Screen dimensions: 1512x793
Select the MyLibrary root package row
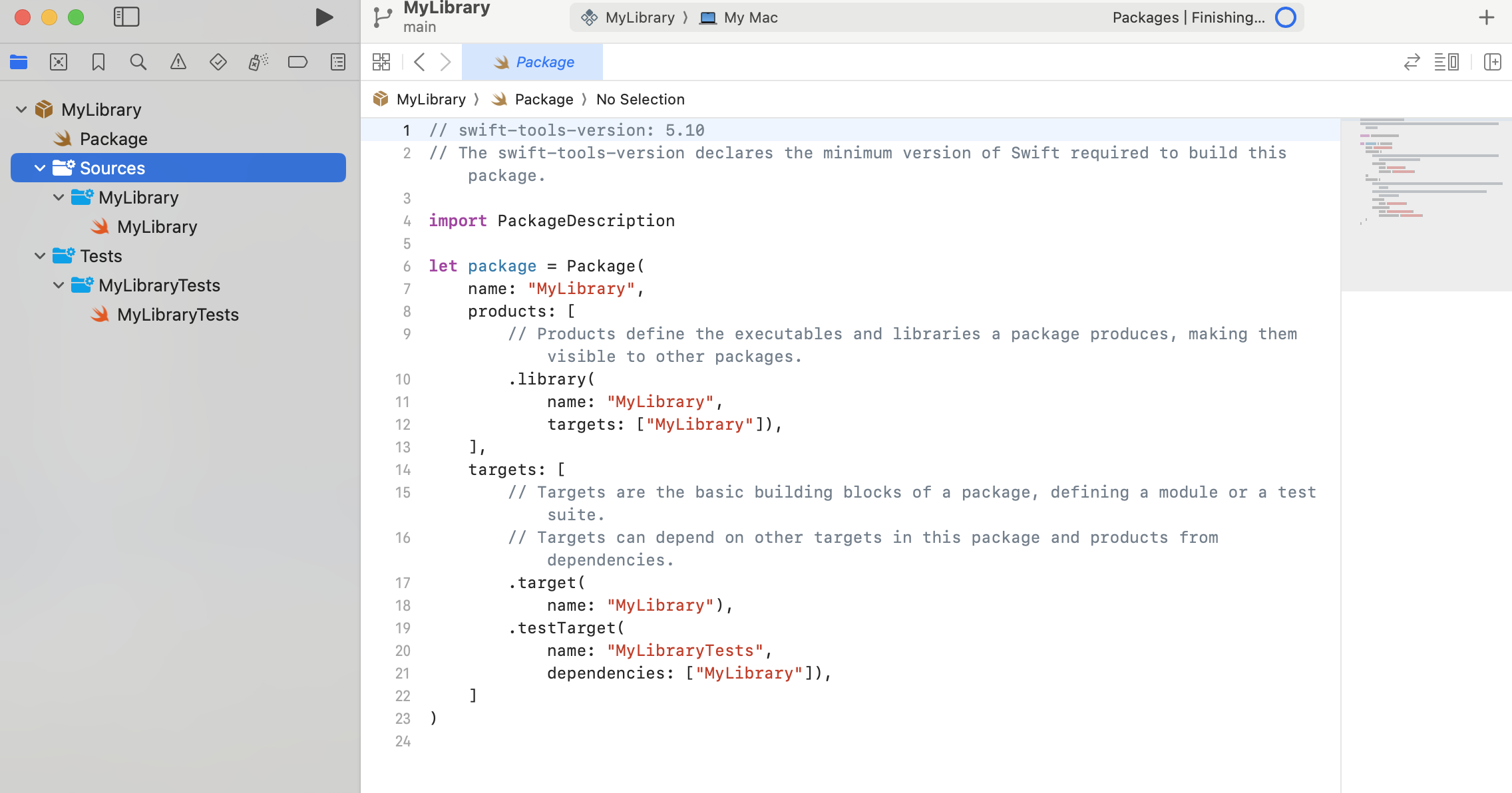point(178,109)
